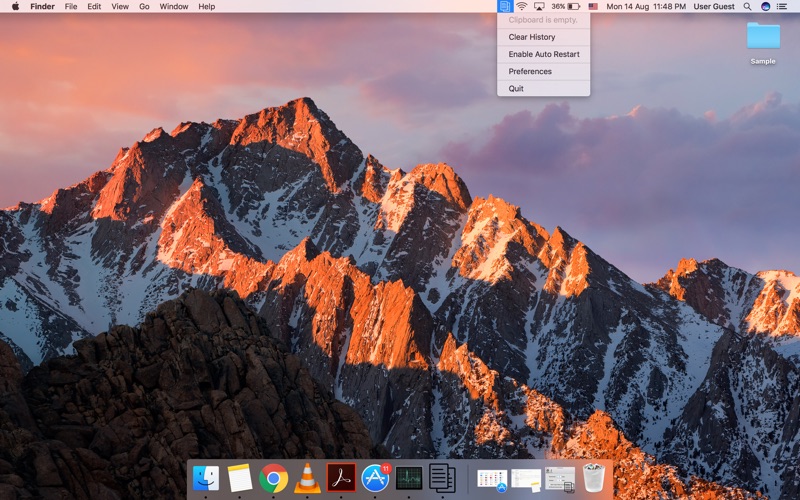Open the yellow Notes app in Dock
The height and width of the screenshot is (500, 800).
[239, 479]
